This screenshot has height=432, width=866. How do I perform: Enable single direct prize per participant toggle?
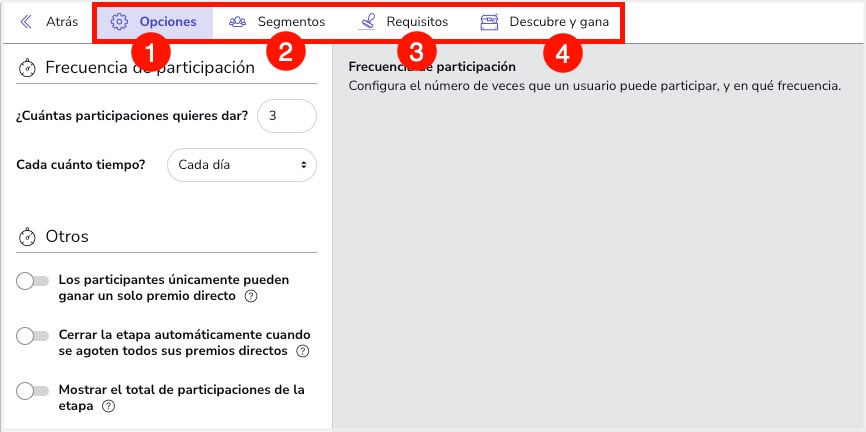pyautogui.click(x=33, y=282)
